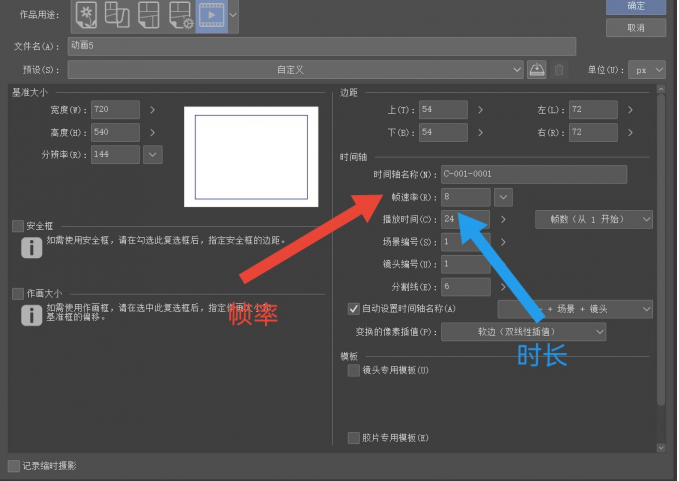The height and width of the screenshot is (481, 679).
Task: Open slider arrow next to 上(T)
Action: pos(480,110)
